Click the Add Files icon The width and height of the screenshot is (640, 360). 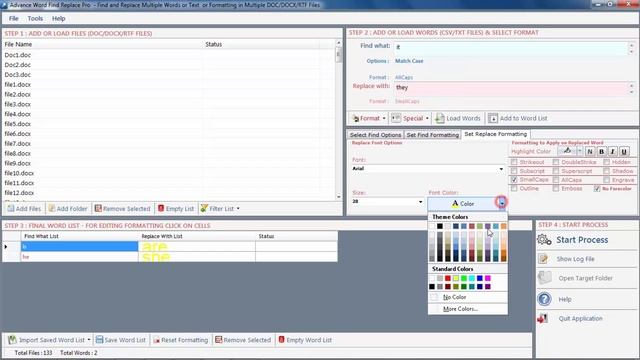click(x=11, y=209)
